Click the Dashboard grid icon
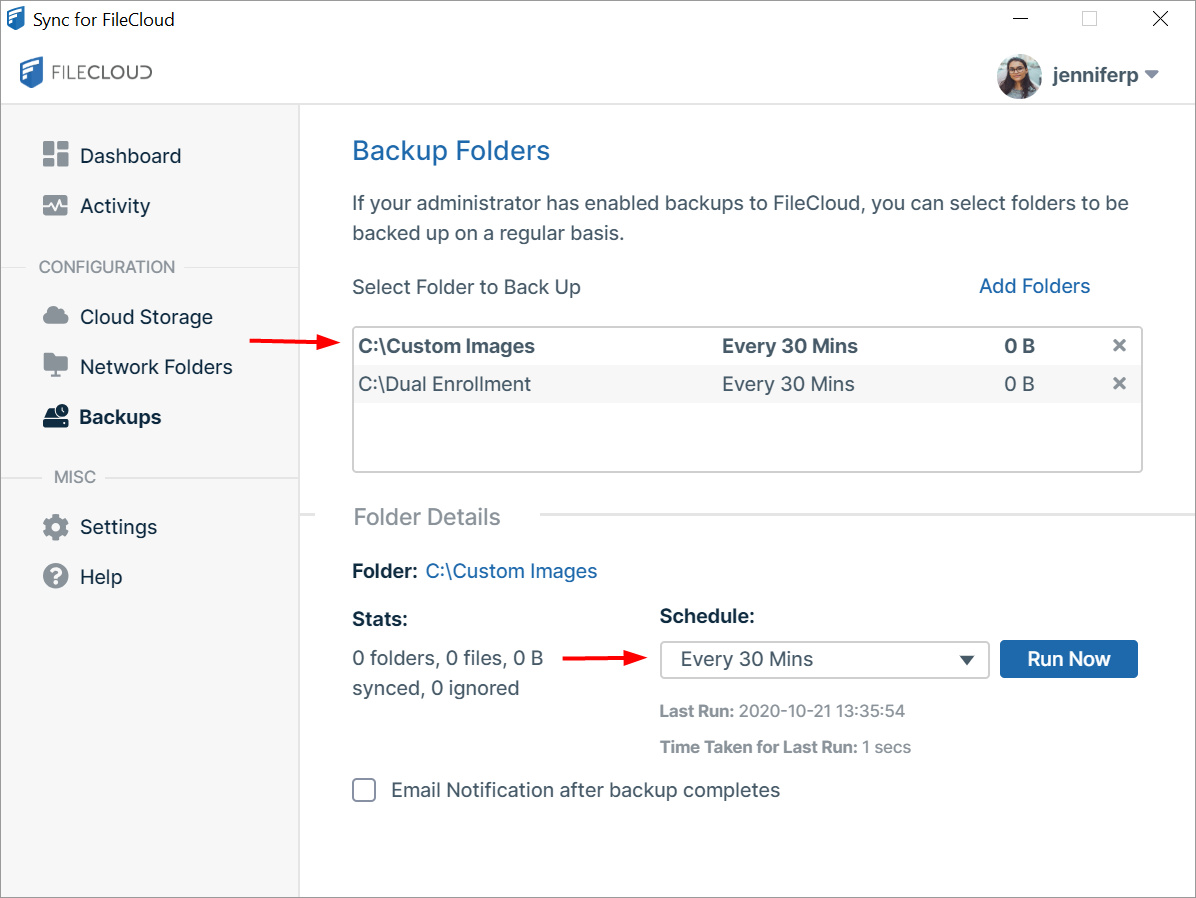The height and width of the screenshot is (898, 1196). [x=55, y=154]
